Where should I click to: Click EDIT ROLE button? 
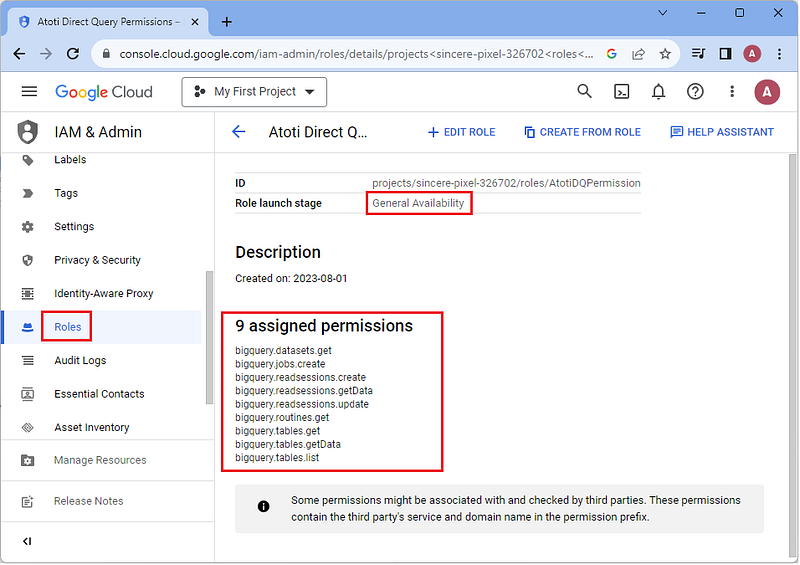coord(461,132)
